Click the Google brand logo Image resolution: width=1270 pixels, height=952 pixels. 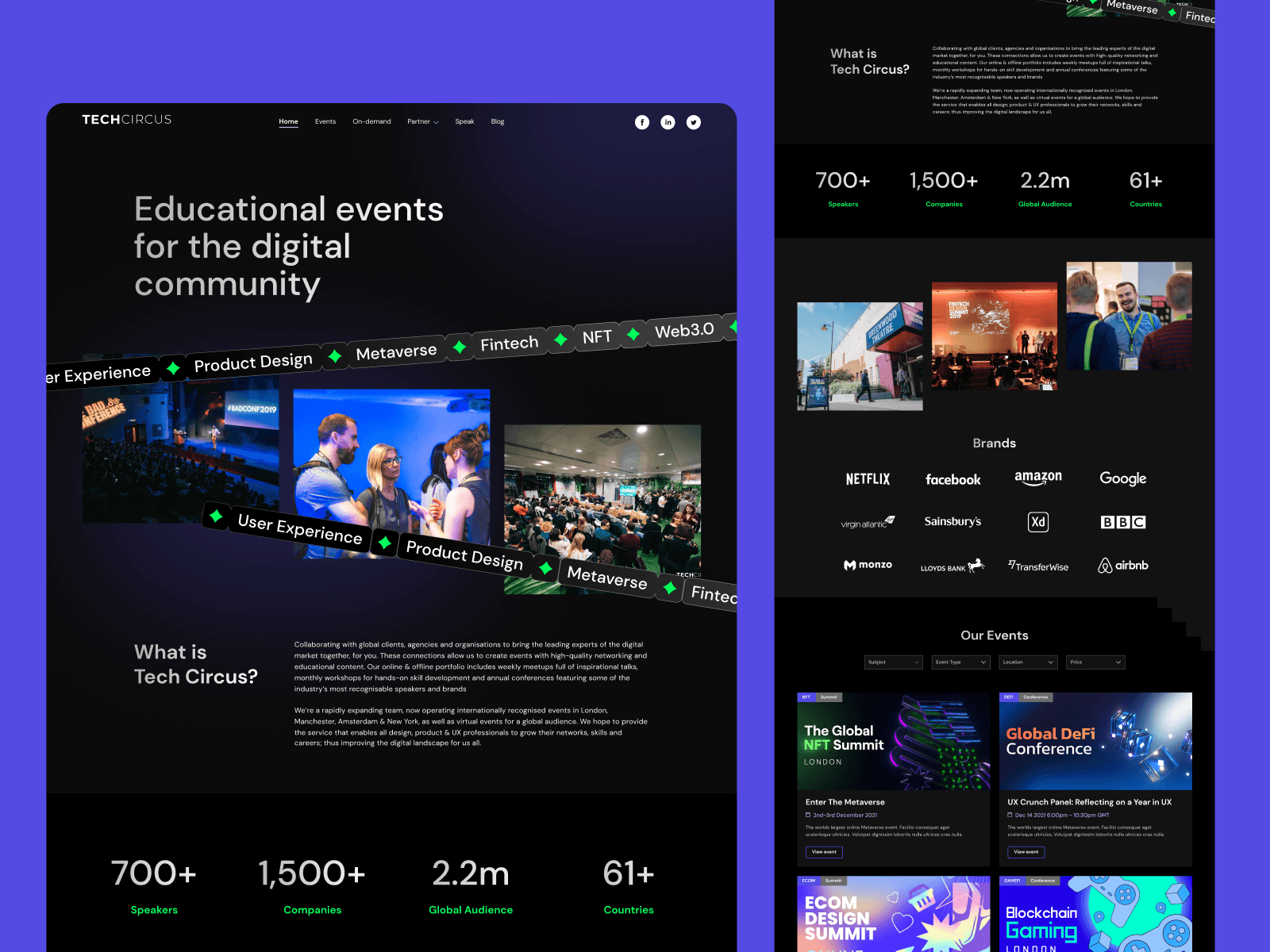pos(1122,478)
